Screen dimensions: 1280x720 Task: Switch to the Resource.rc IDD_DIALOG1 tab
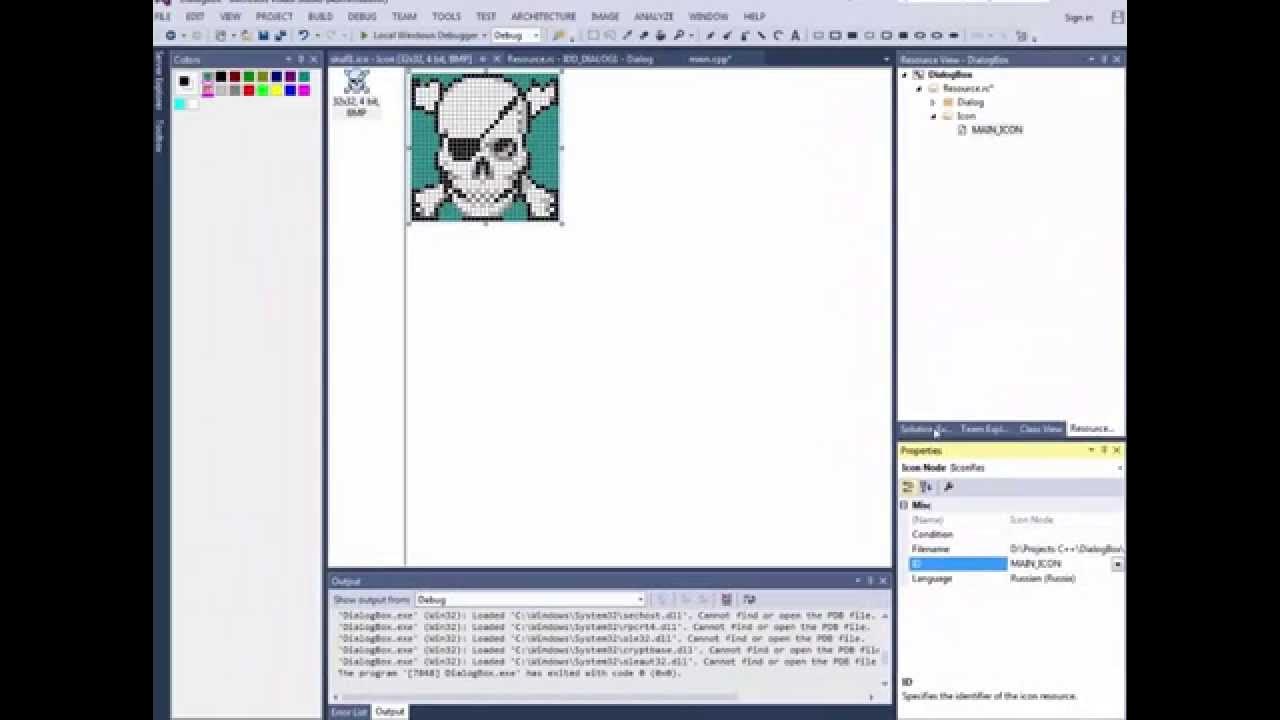[x=580, y=59]
